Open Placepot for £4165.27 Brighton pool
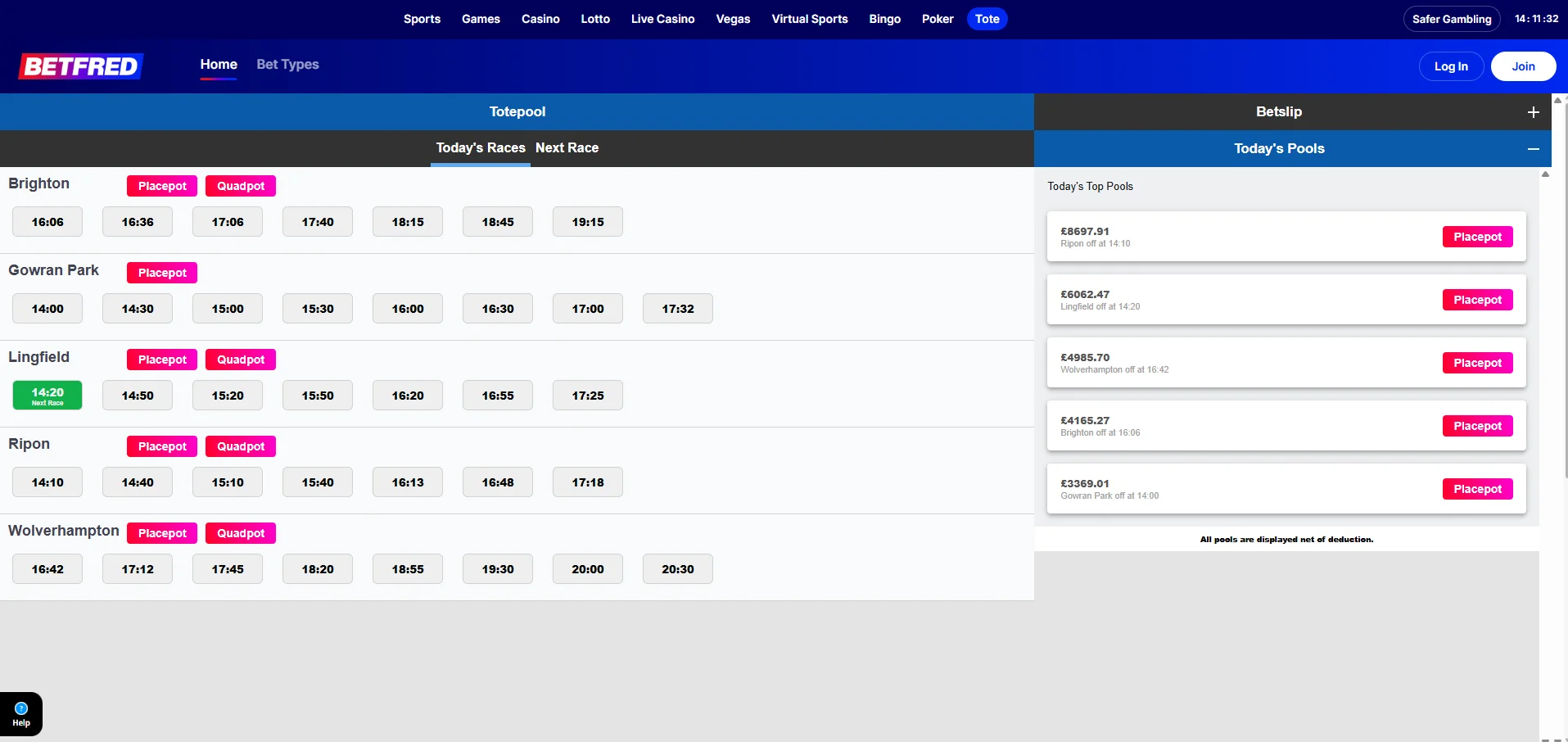The height and width of the screenshot is (742, 1568). pos(1477,426)
